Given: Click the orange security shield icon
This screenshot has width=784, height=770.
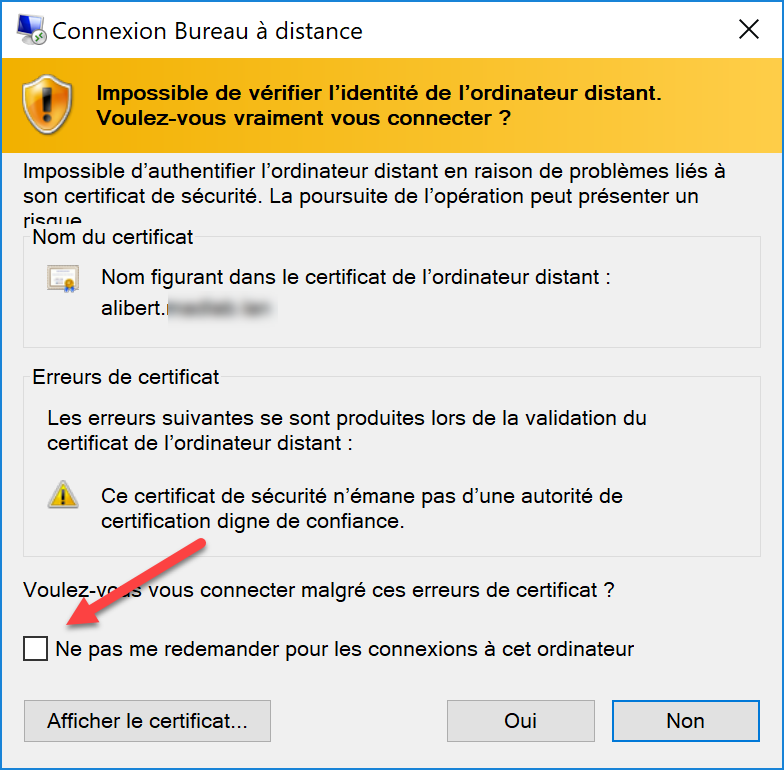Looking at the screenshot, I should tap(47, 105).
